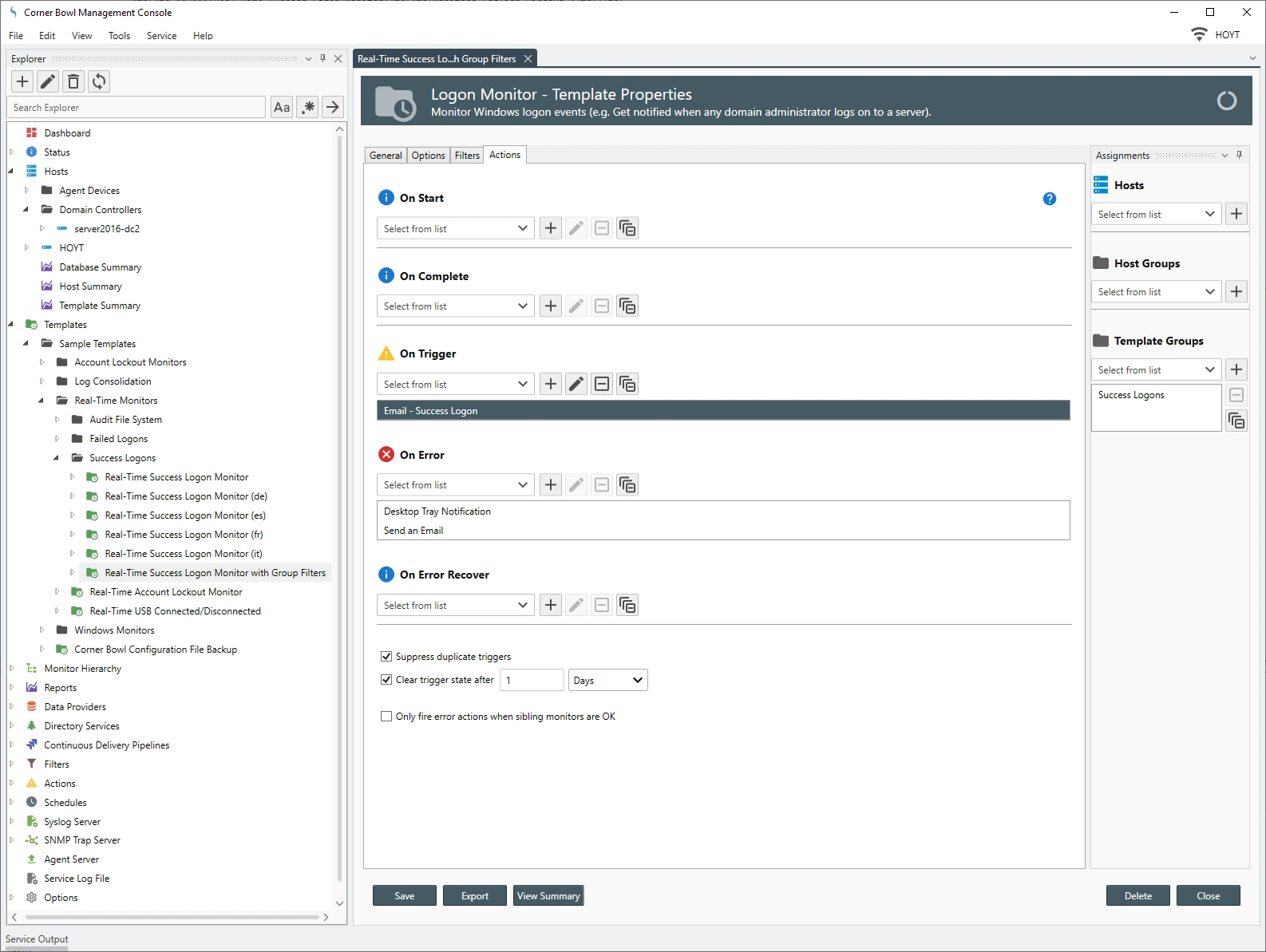Click the Search Explorer input field

(x=136, y=108)
